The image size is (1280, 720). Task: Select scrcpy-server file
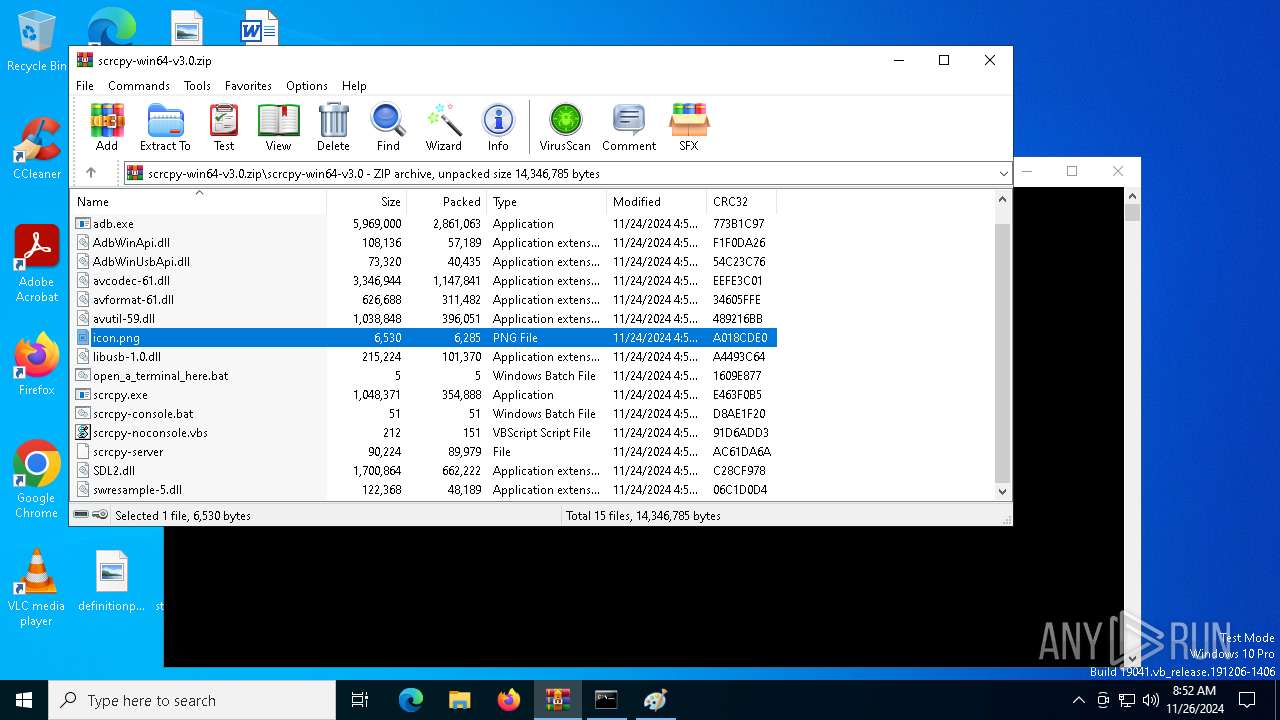pos(425,452)
